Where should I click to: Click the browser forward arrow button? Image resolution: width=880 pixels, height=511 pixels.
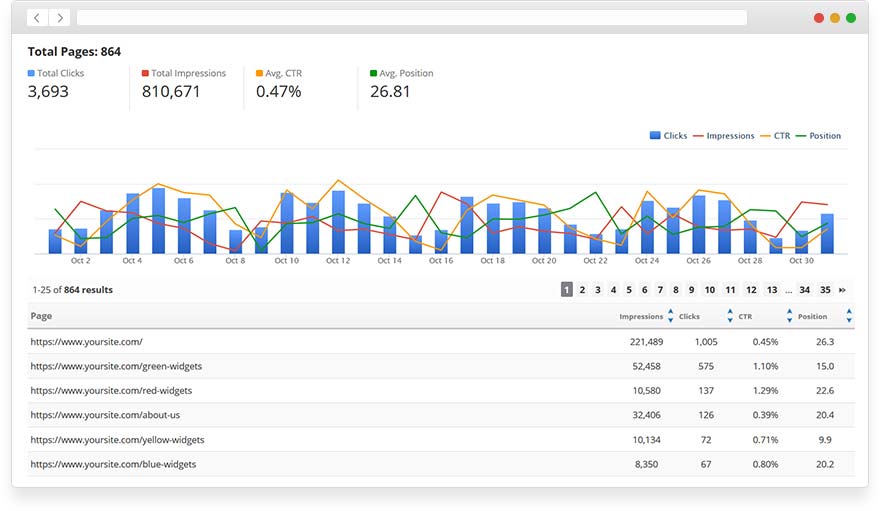coord(59,18)
